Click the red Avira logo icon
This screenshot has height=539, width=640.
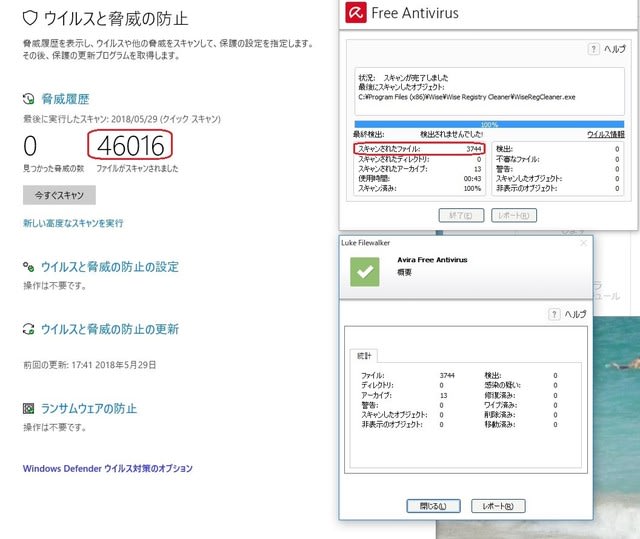click(356, 13)
